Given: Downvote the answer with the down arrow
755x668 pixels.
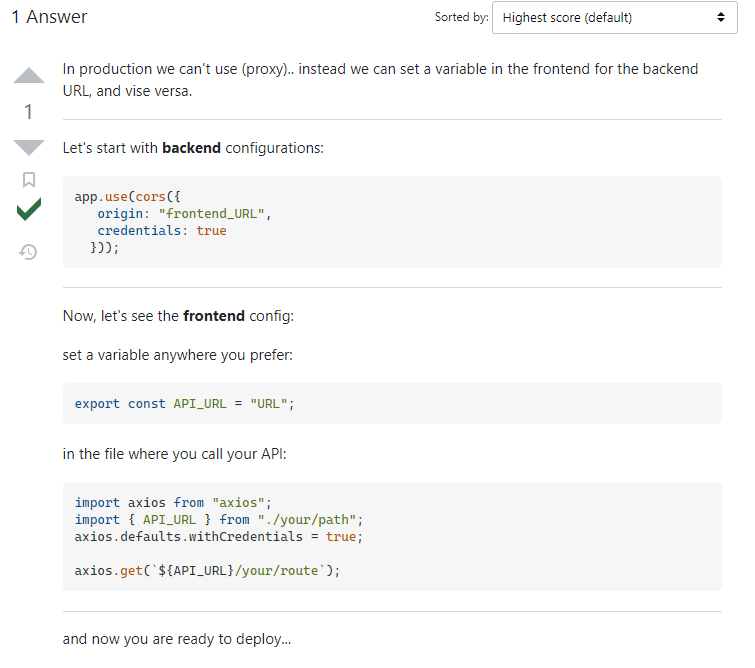Looking at the screenshot, I should tap(29, 147).
